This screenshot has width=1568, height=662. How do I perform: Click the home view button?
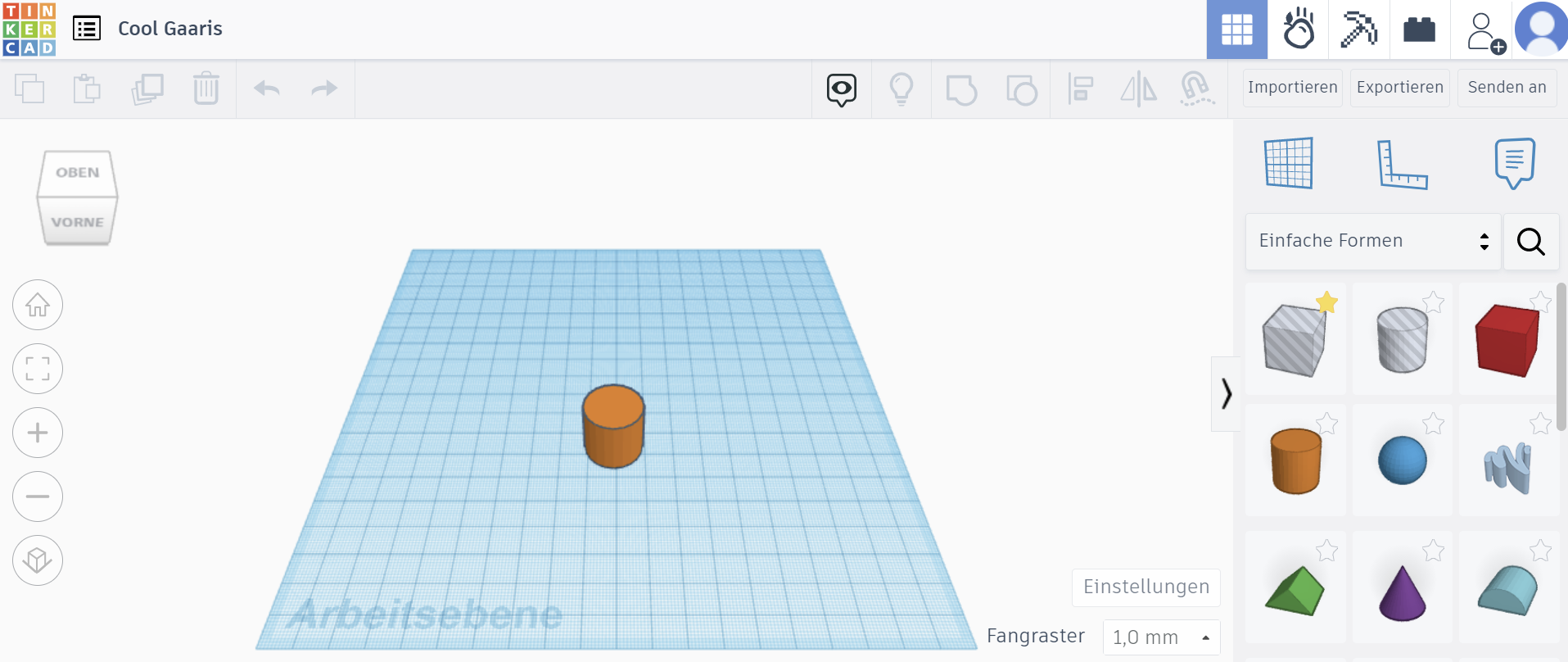click(x=38, y=305)
